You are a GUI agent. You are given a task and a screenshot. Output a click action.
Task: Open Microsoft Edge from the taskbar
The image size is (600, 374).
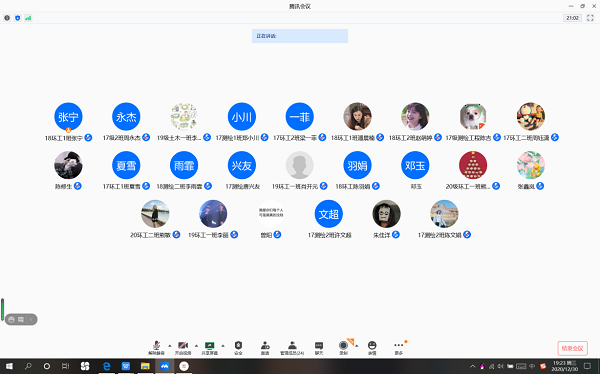tap(106, 366)
